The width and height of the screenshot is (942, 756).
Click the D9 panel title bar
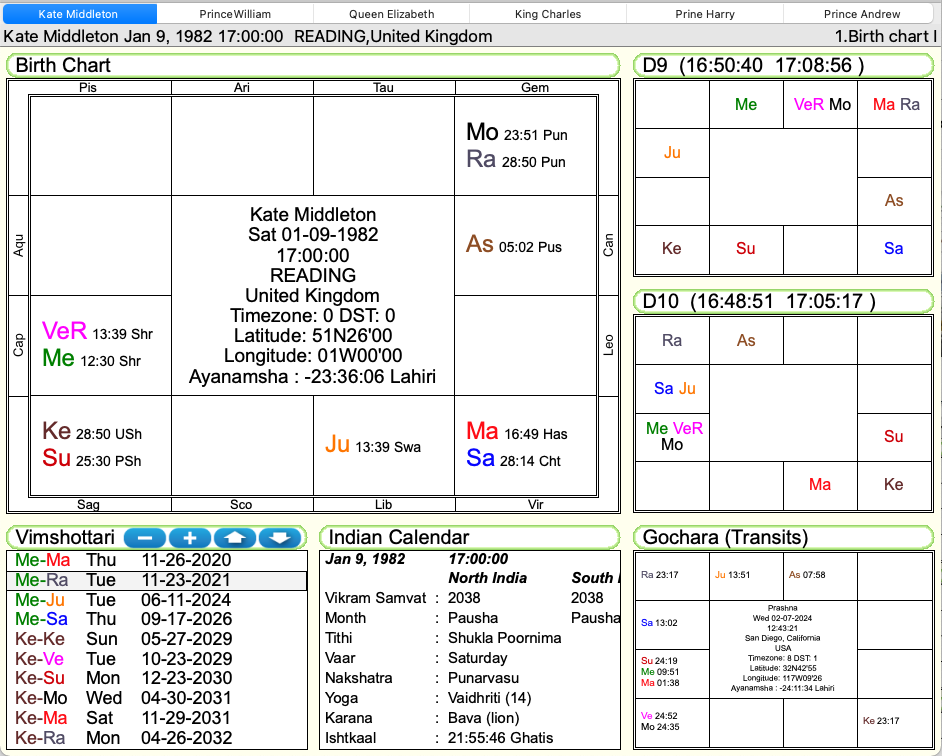pyautogui.click(x=783, y=66)
